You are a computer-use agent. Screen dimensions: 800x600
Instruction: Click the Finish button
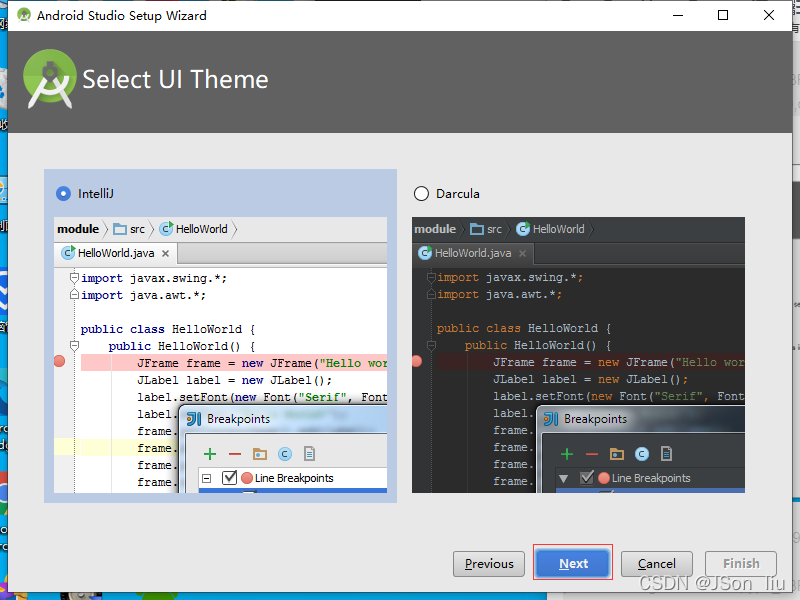(x=741, y=563)
